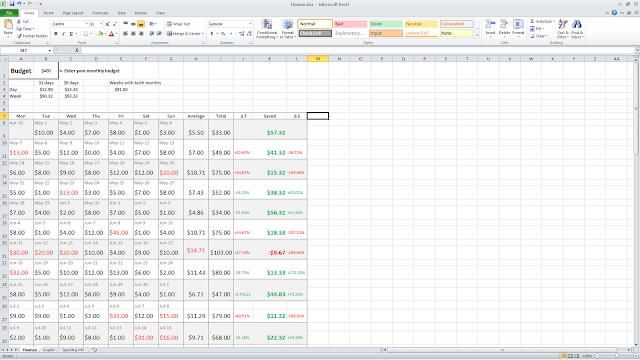Image resolution: width=640 pixels, height=360 pixels.
Task: Open the Spending info worksheet tab
Action: tap(73, 350)
